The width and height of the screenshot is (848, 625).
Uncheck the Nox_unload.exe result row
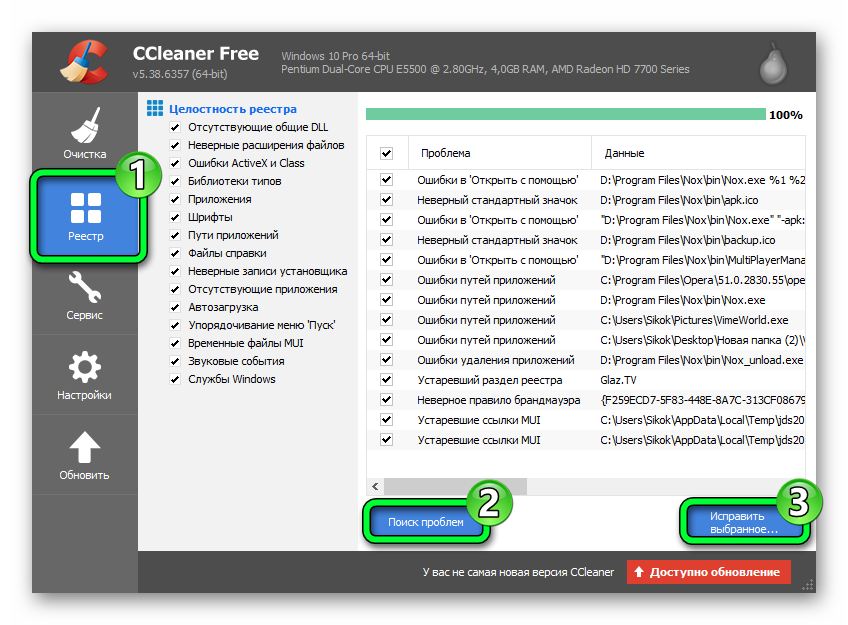click(x=386, y=360)
